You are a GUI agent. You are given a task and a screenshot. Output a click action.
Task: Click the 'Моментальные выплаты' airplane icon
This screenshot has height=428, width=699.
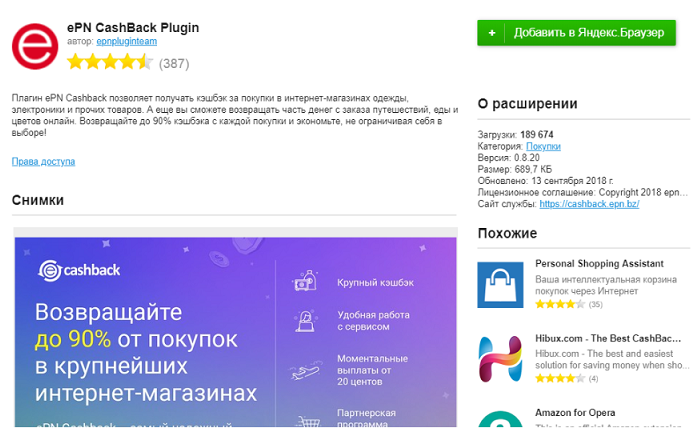(x=305, y=370)
